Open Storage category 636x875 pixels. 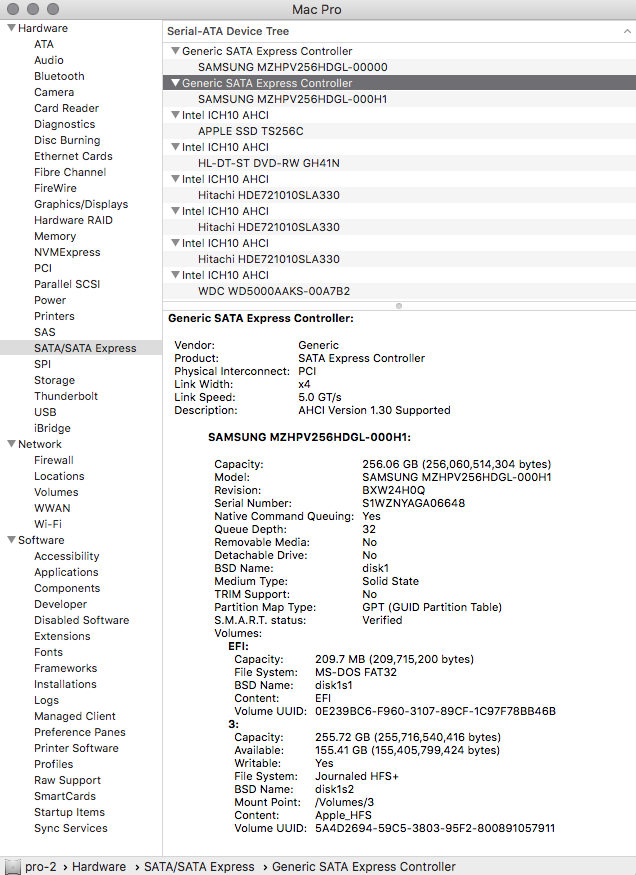tap(54, 380)
